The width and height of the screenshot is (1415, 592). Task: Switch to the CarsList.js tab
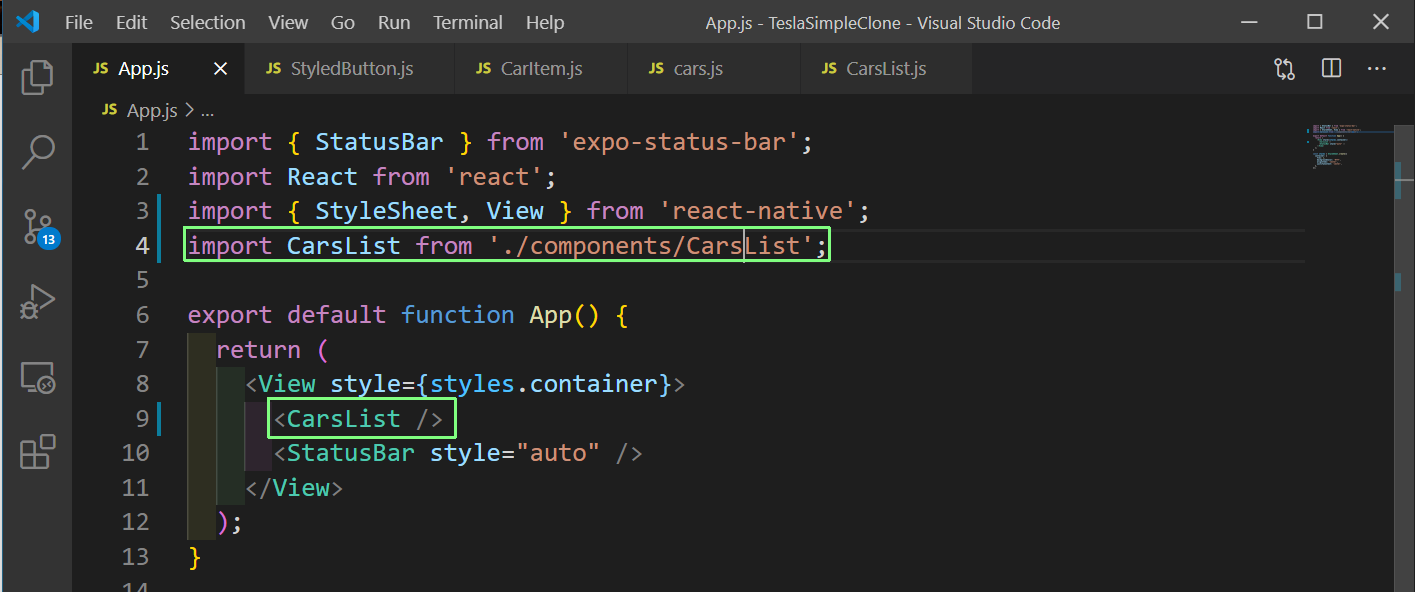885,69
